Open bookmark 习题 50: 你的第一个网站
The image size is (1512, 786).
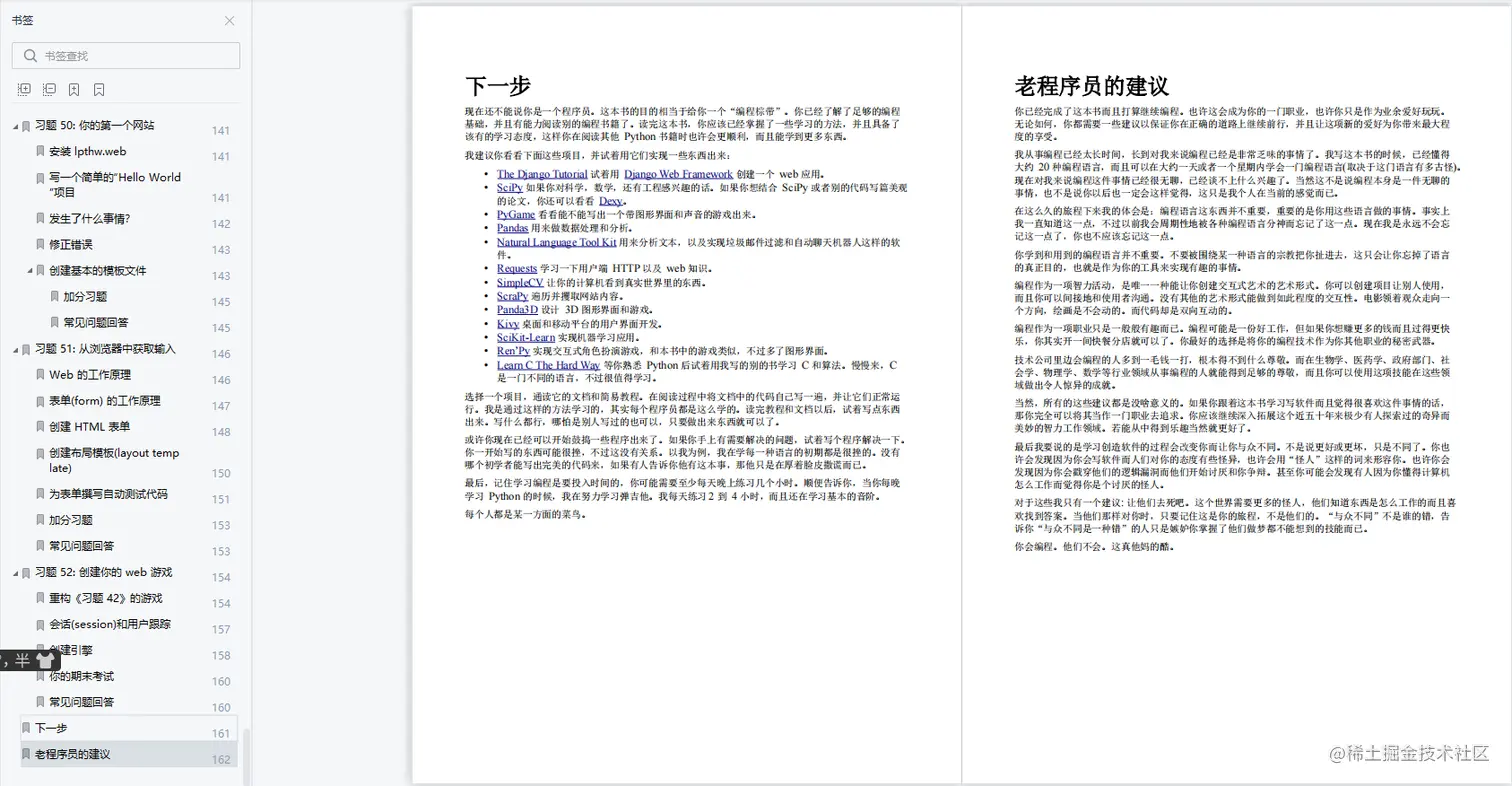pyautogui.click(x=95, y=126)
